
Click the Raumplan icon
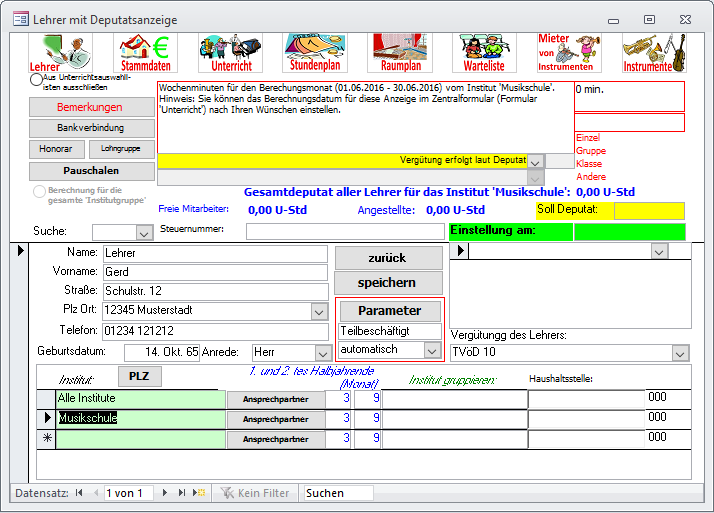click(400, 52)
